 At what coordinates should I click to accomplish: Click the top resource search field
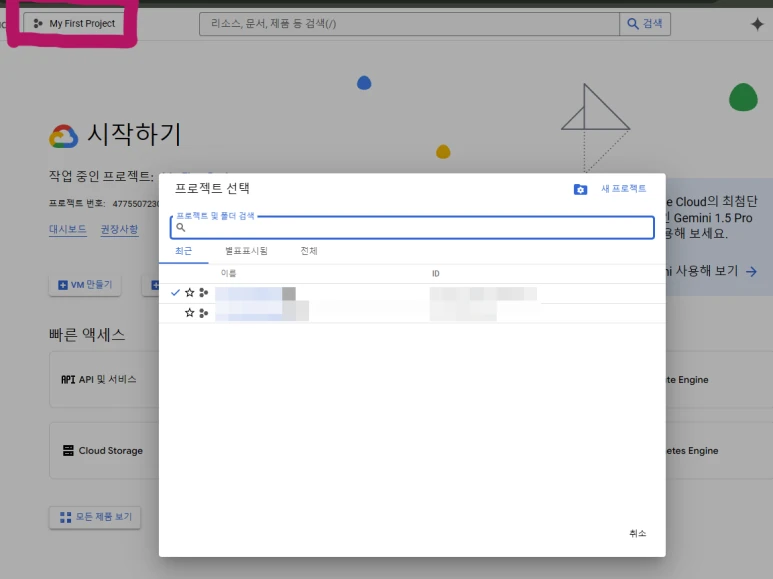409,24
